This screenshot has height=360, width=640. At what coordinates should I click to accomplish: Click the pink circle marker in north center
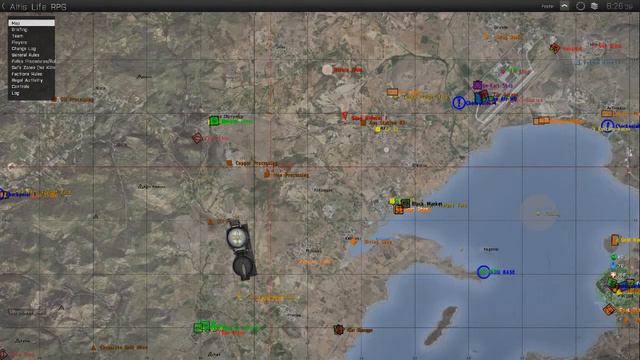point(327,70)
